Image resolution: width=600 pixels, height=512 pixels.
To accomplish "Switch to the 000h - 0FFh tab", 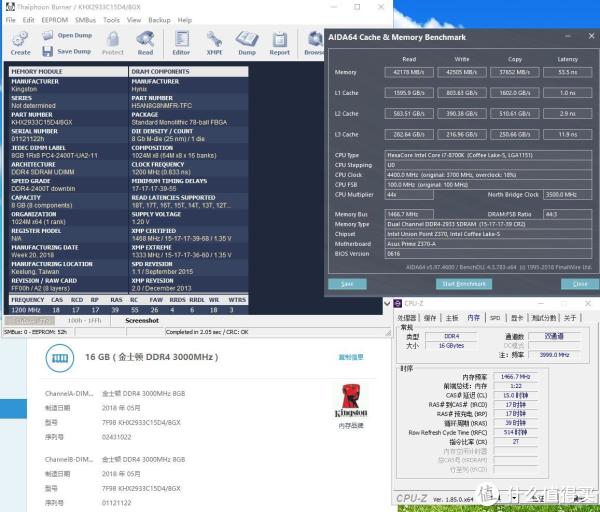I will click(x=30, y=321).
